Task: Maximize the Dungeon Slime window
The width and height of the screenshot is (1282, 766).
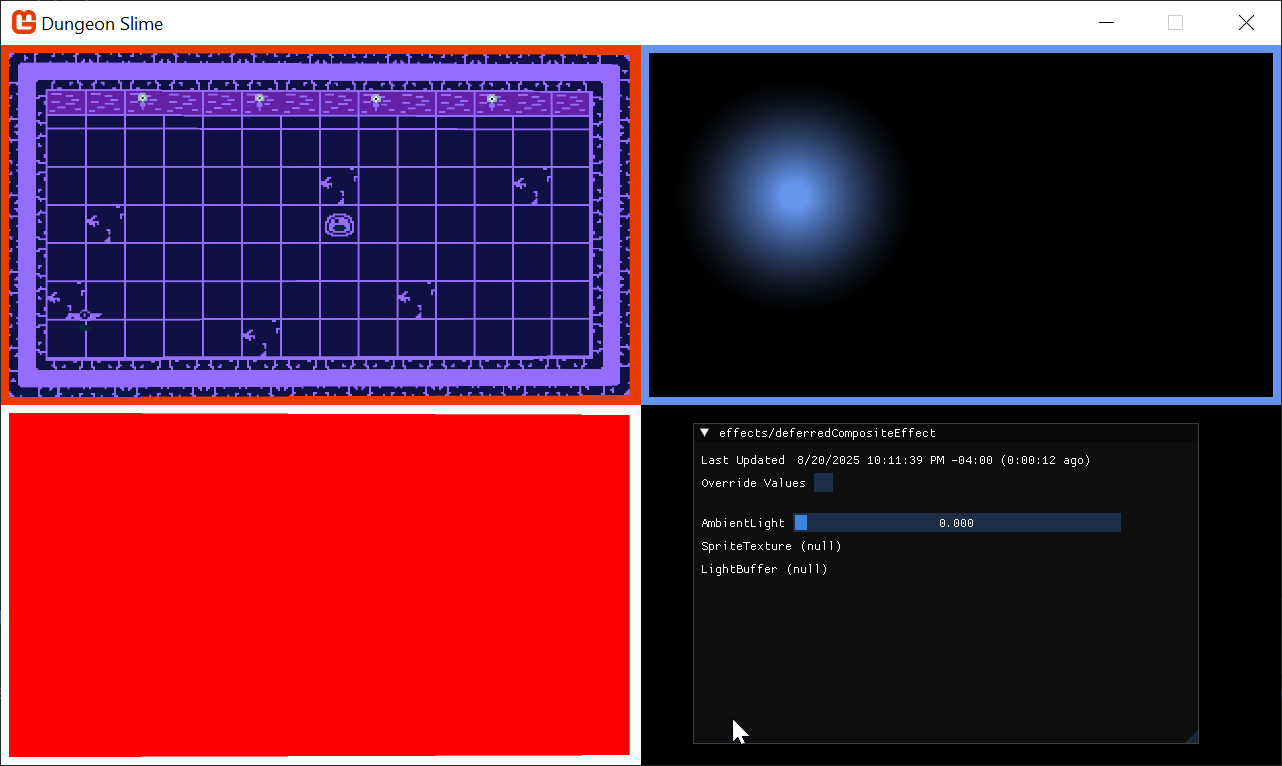Action: point(1175,23)
